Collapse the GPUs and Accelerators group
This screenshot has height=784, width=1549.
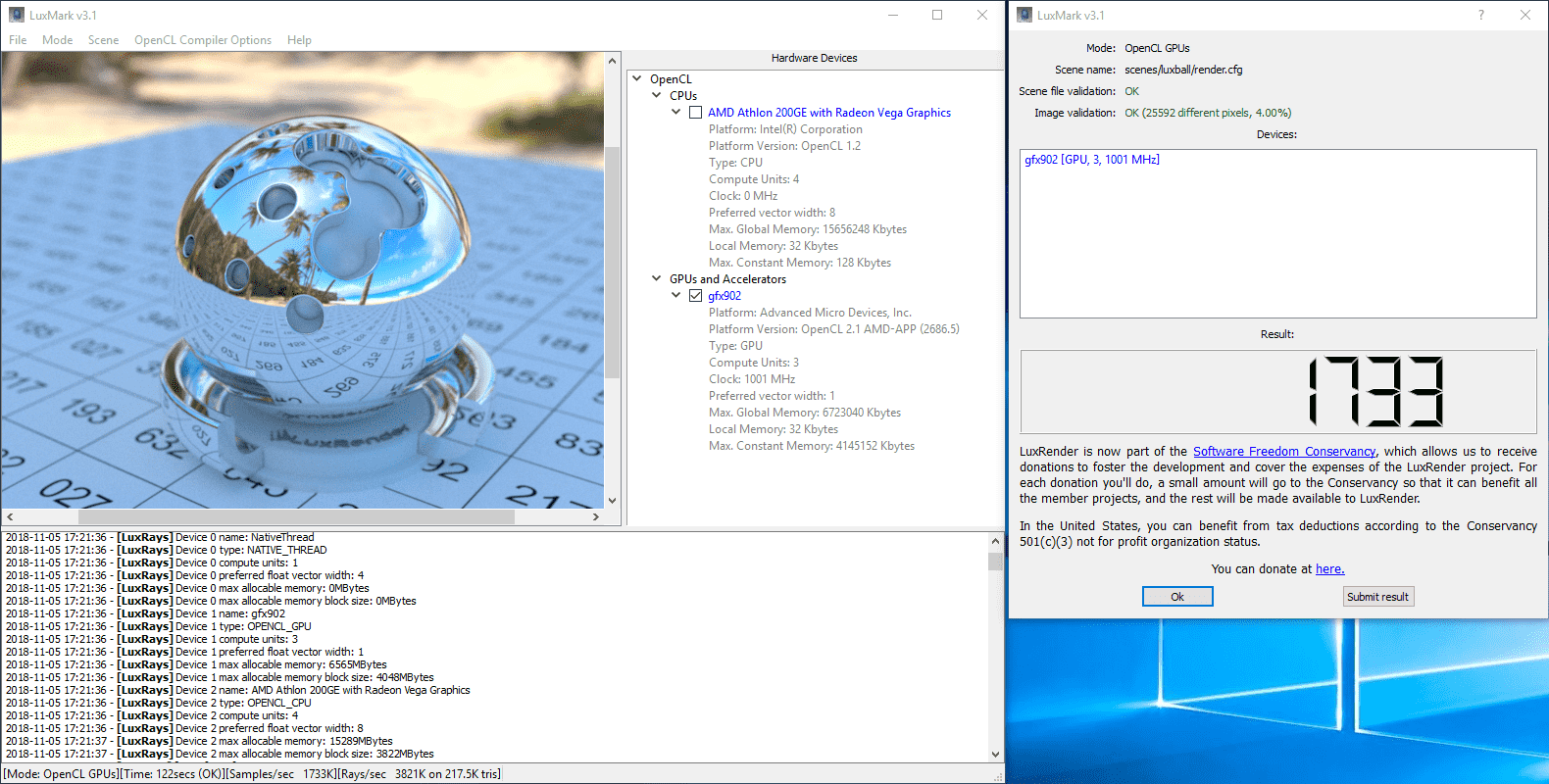657,279
